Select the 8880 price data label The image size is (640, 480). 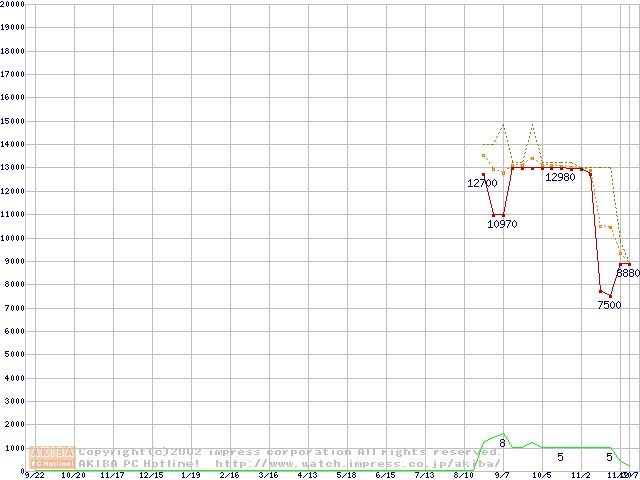pos(628,272)
